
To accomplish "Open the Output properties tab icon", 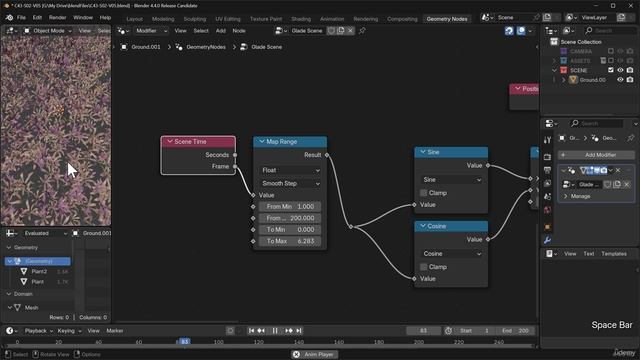I will (x=547, y=170).
